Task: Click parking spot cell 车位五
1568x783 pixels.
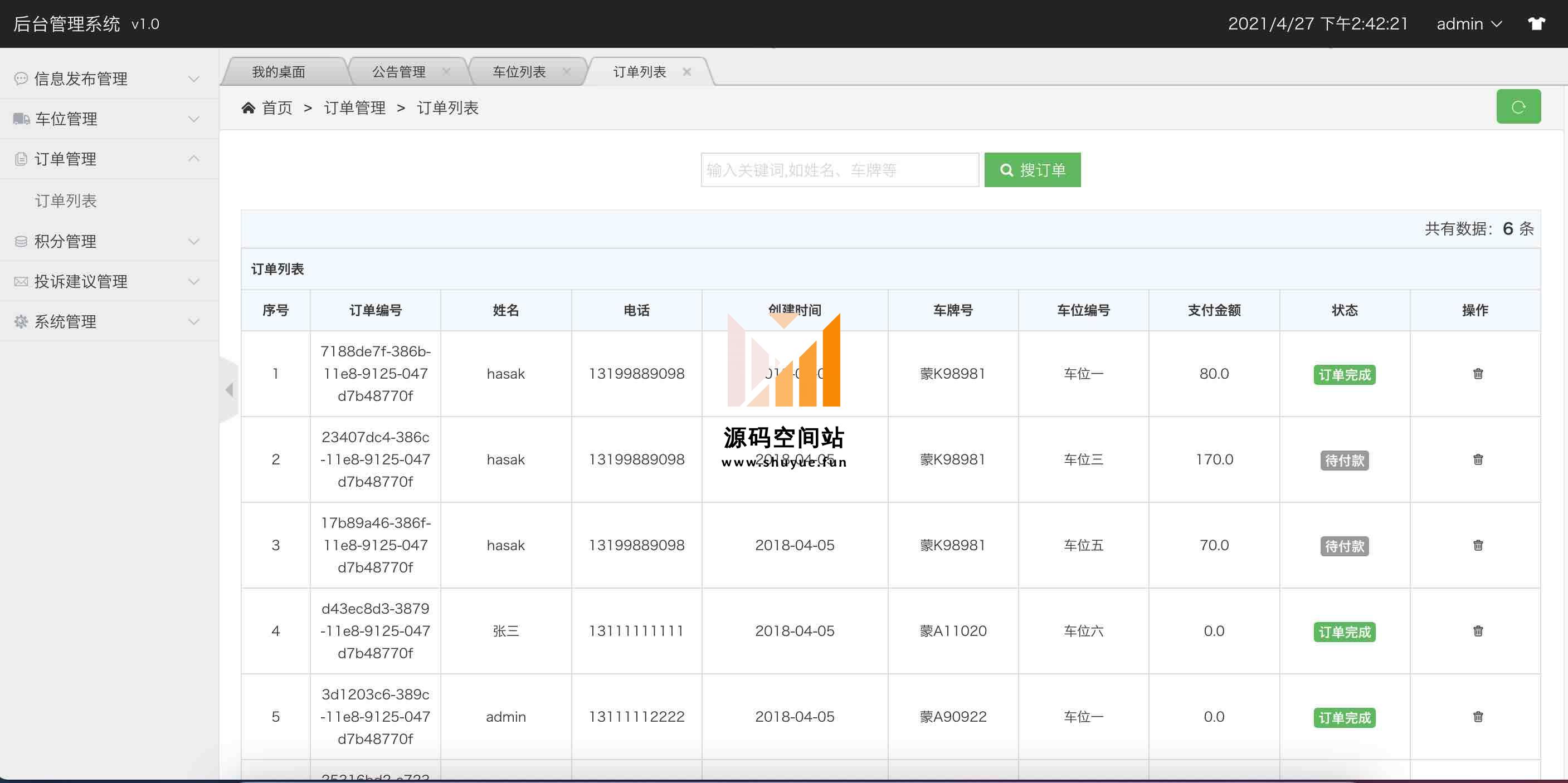Action: pos(1083,545)
